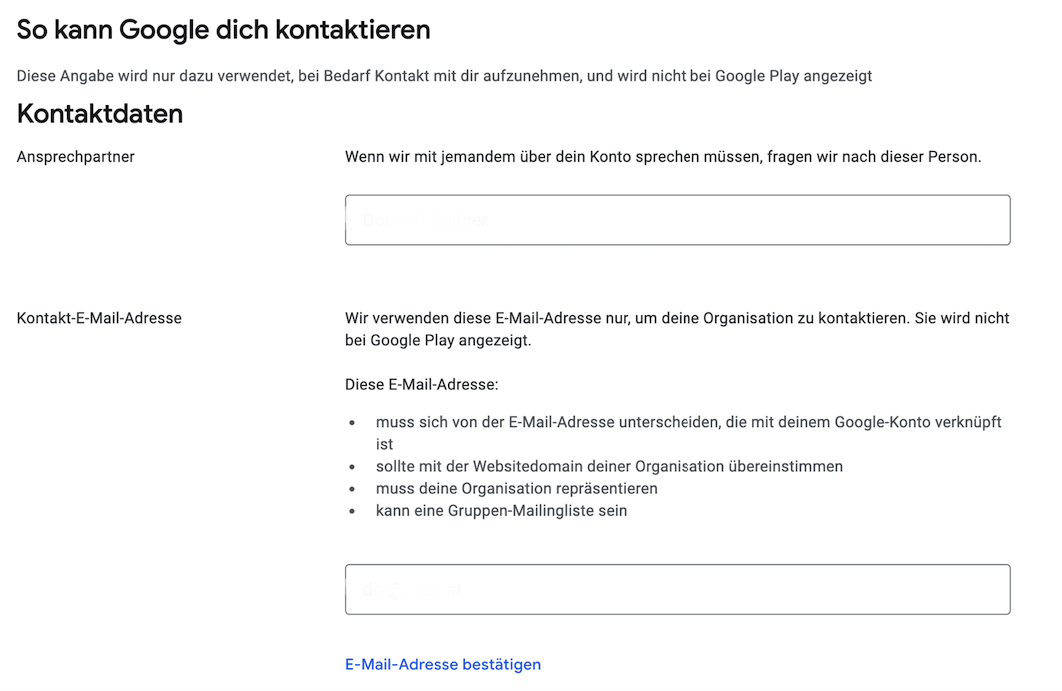Click the wrapped word 'ist' under the first bullet
1062x691 pixels.
(385, 444)
